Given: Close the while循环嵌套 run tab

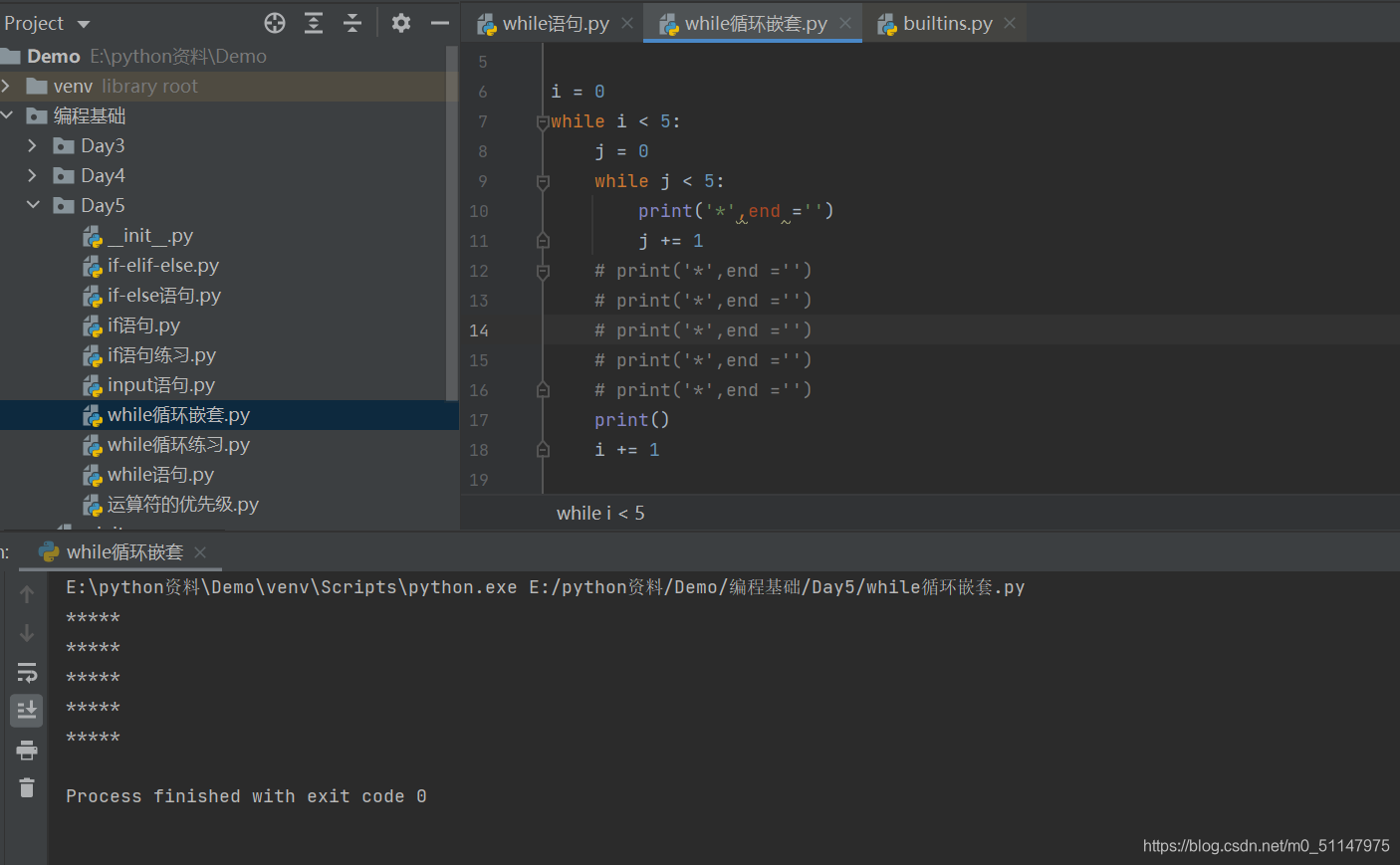Looking at the screenshot, I should coord(200,551).
